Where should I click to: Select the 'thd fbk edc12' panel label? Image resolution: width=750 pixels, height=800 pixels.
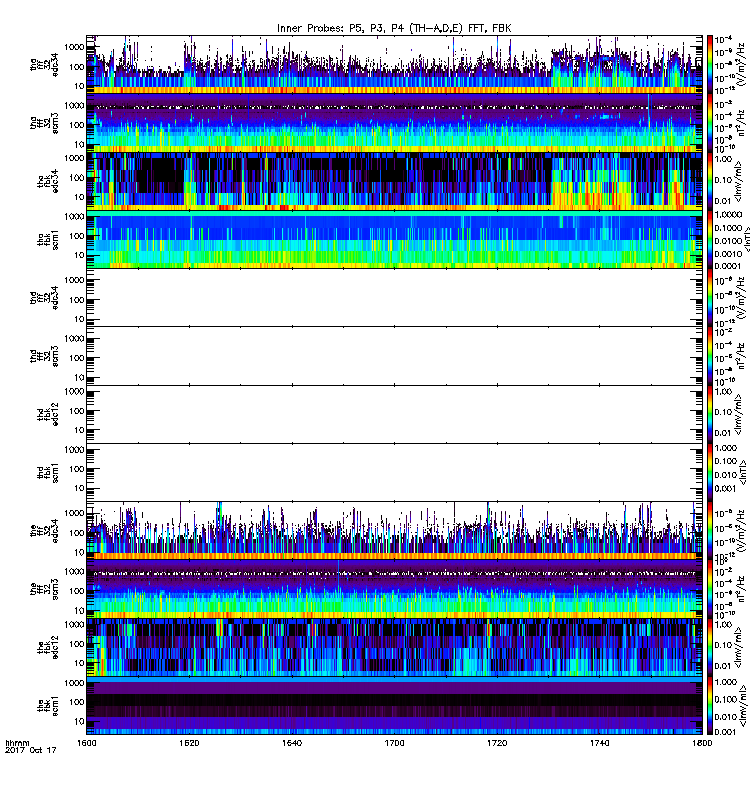pos(48,414)
